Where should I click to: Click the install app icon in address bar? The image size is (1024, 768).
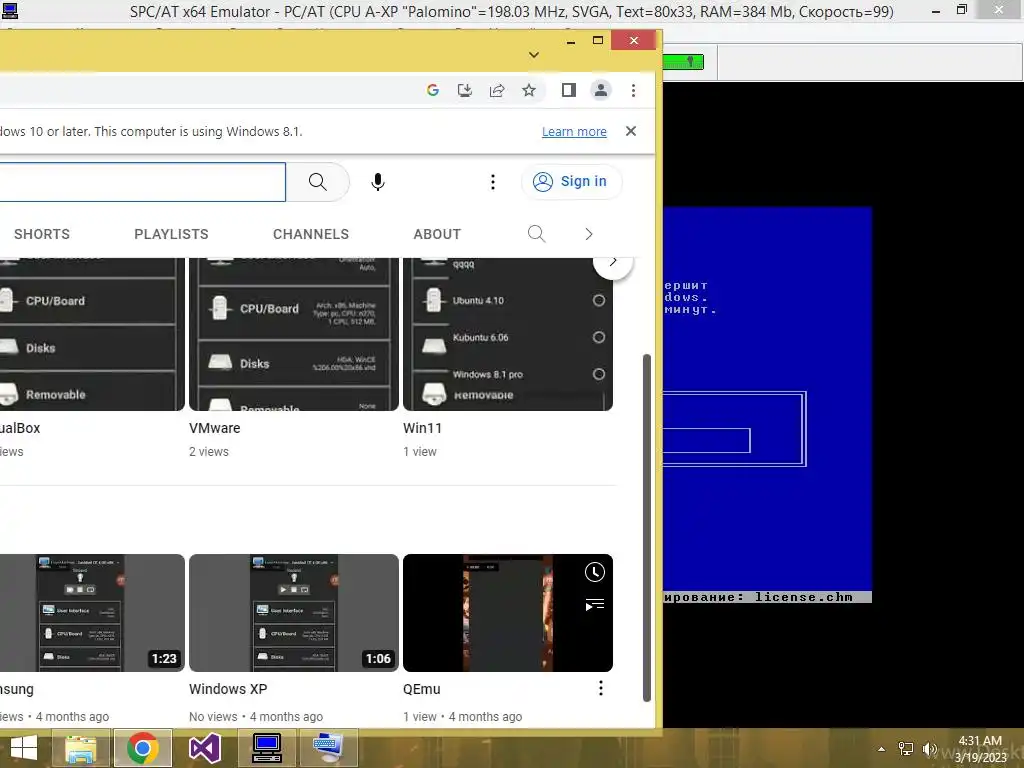(x=464, y=90)
